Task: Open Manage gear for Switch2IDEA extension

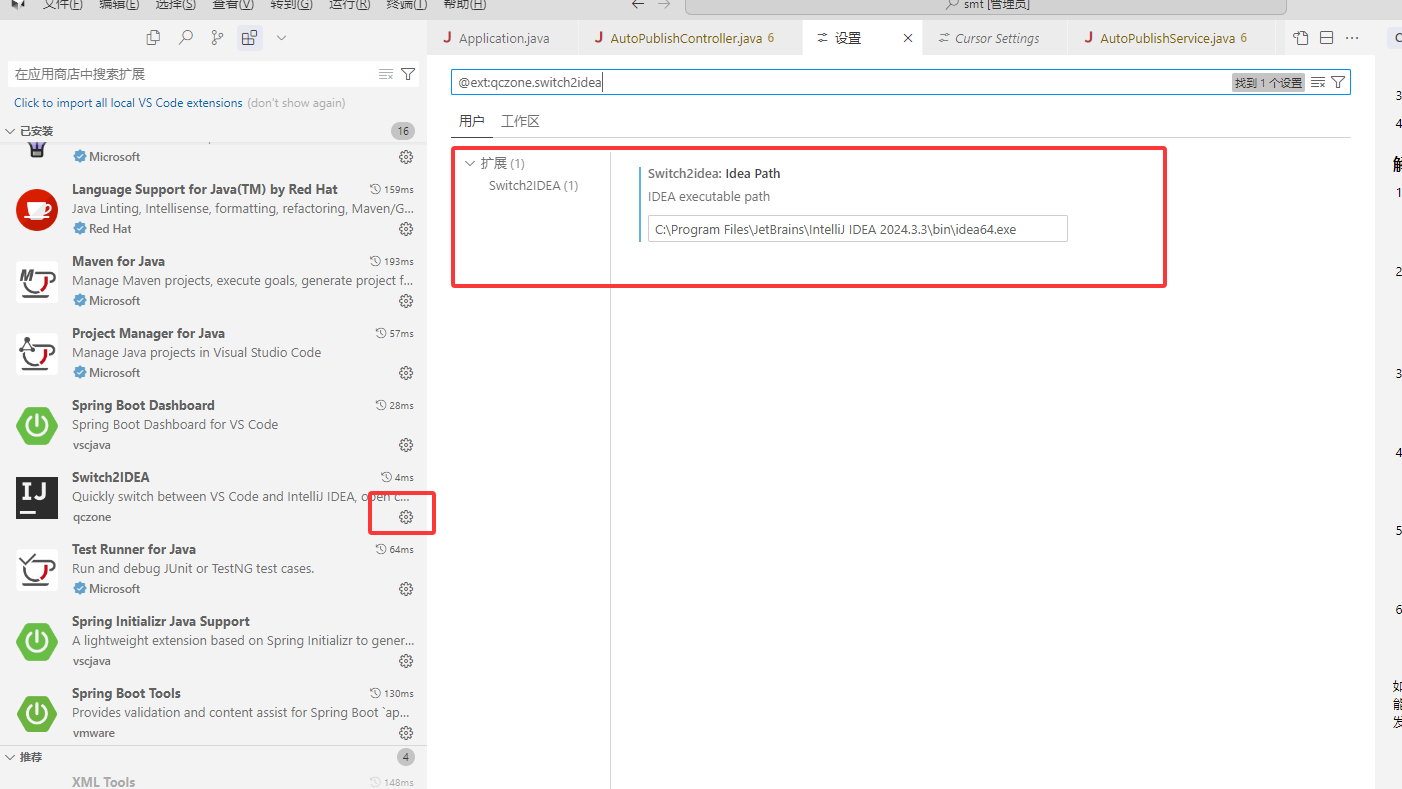Action: [406, 517]
